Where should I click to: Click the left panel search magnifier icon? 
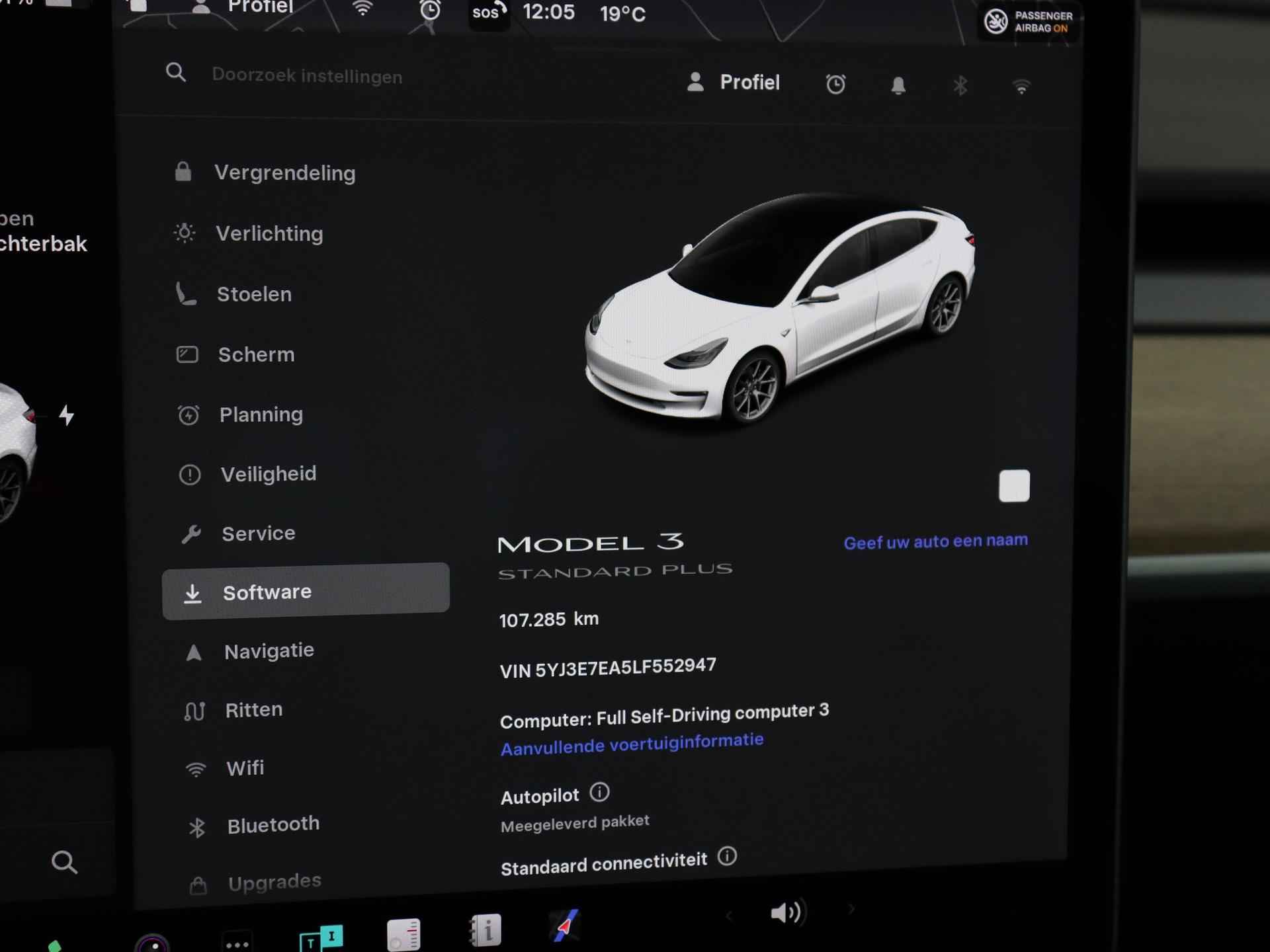[x=64, y=862]
